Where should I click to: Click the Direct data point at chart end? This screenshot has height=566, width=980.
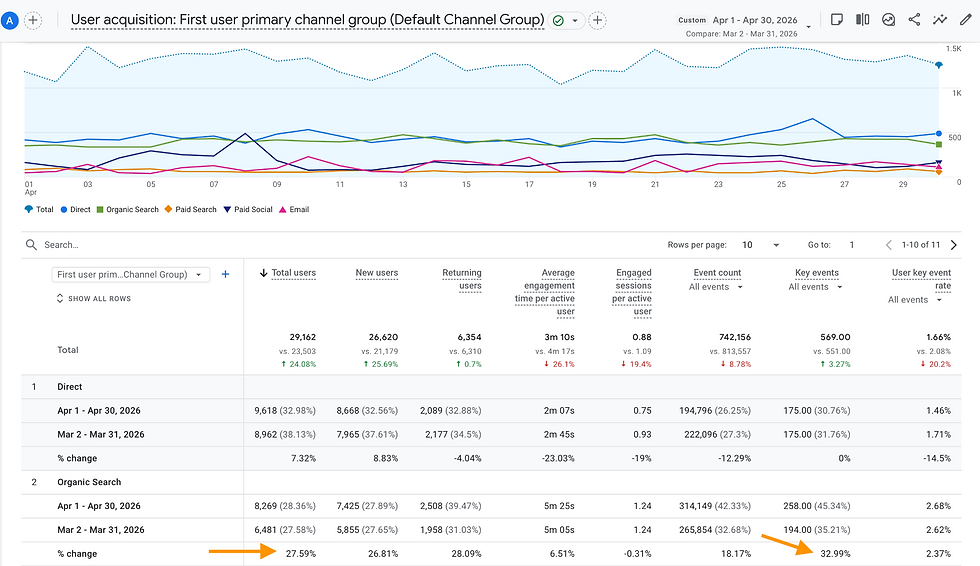click(x=939, y=134)
